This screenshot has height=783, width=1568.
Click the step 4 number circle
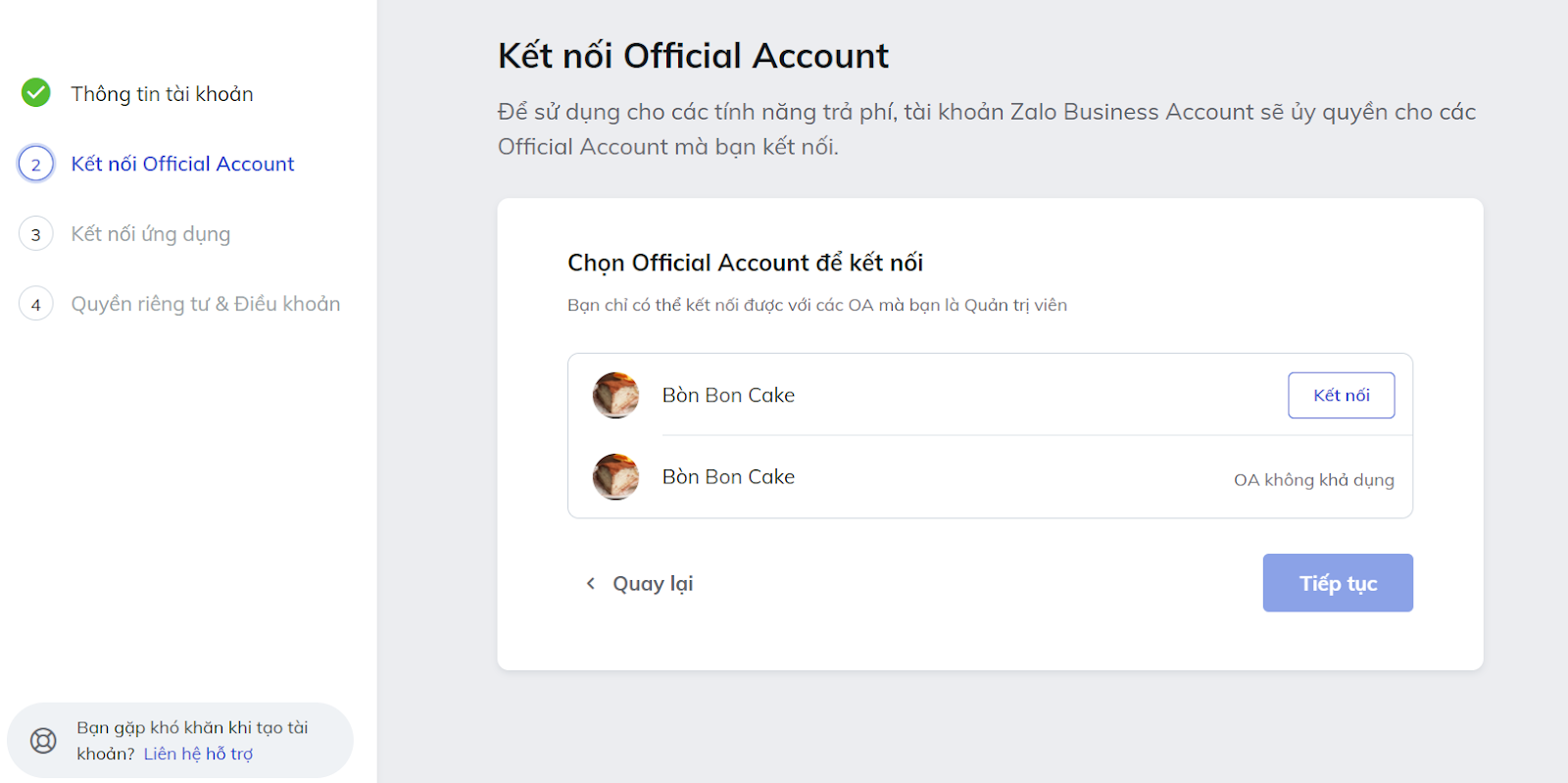click(36, 304)
